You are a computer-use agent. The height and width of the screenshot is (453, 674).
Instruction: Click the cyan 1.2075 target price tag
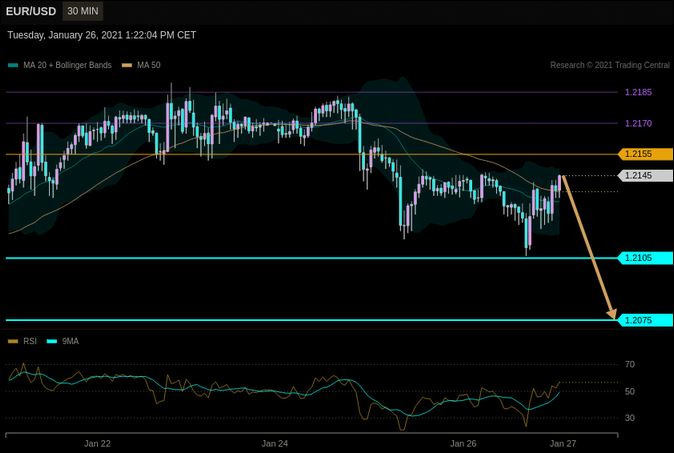[x=645, y=320]
